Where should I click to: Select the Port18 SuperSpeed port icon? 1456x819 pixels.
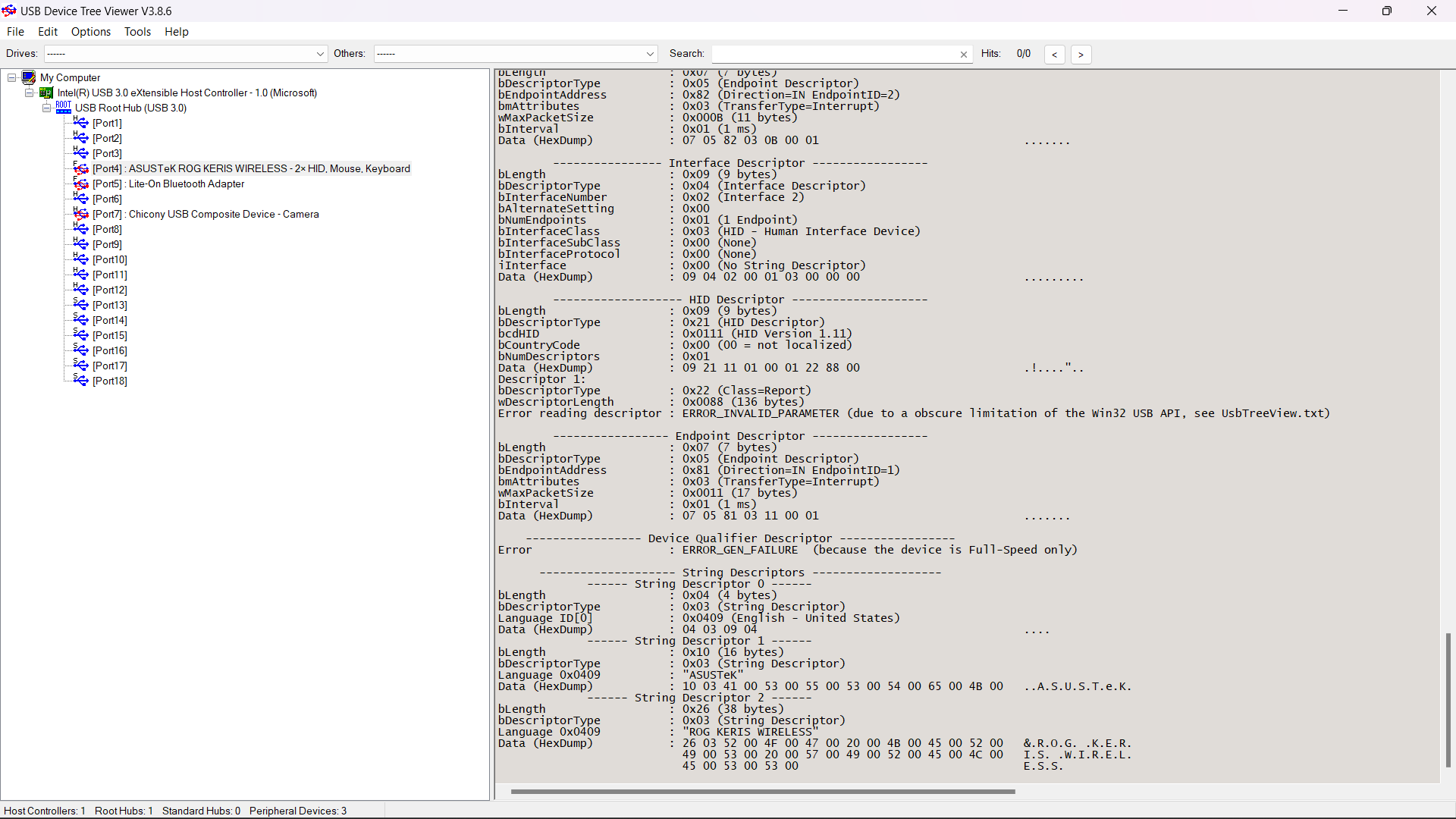pyautogui.click(x=80, y=381)
